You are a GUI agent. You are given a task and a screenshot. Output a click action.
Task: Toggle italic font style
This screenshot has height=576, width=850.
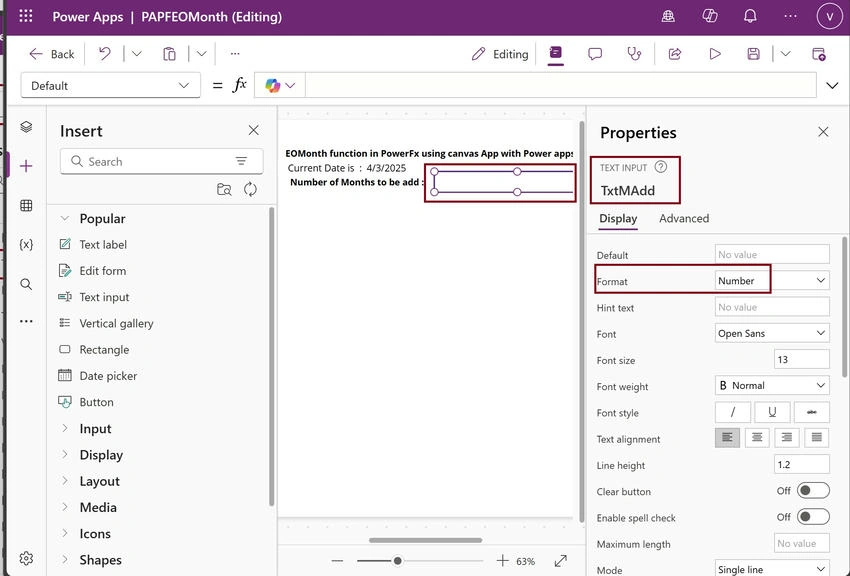point(732,412)
